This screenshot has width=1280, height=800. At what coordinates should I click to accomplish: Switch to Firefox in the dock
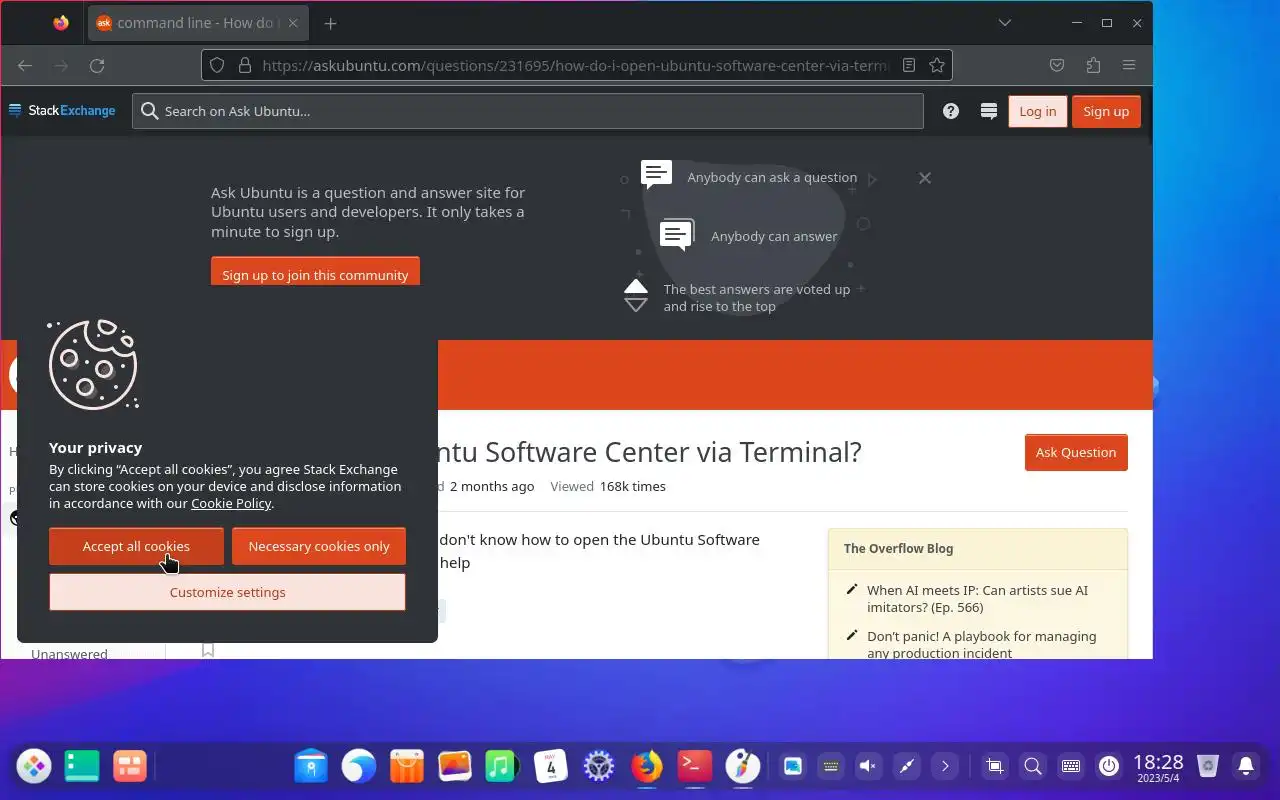click(x=647, y=767)
